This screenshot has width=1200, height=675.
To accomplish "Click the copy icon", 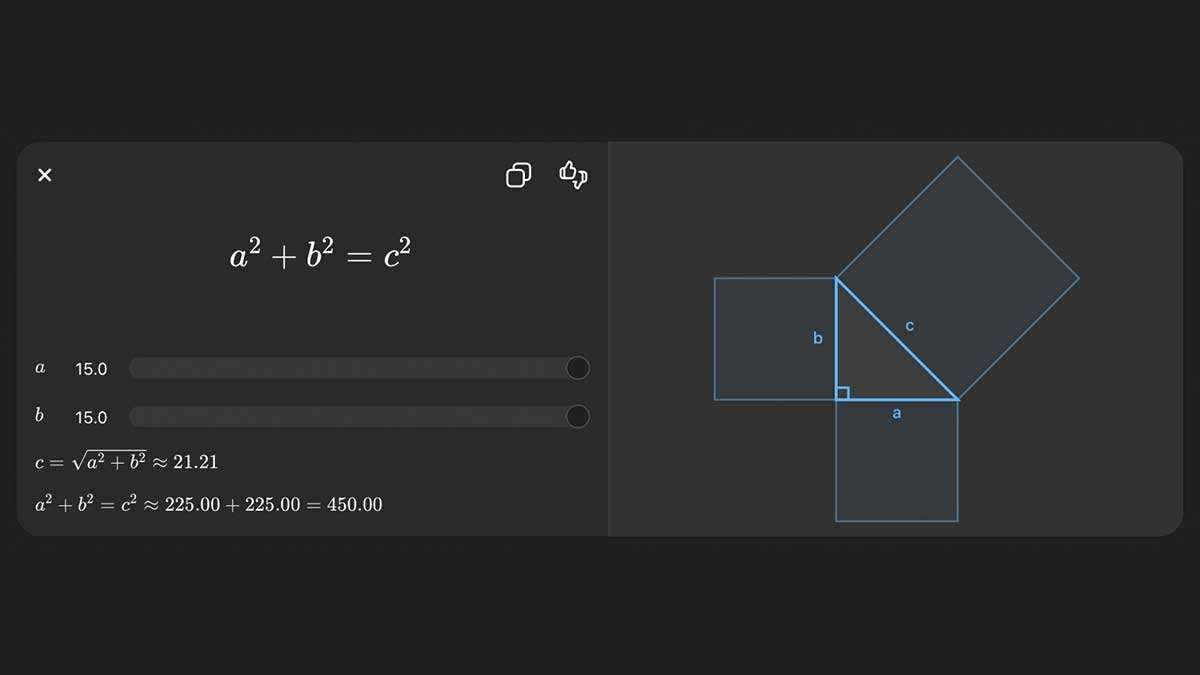I will coord(518,175).
